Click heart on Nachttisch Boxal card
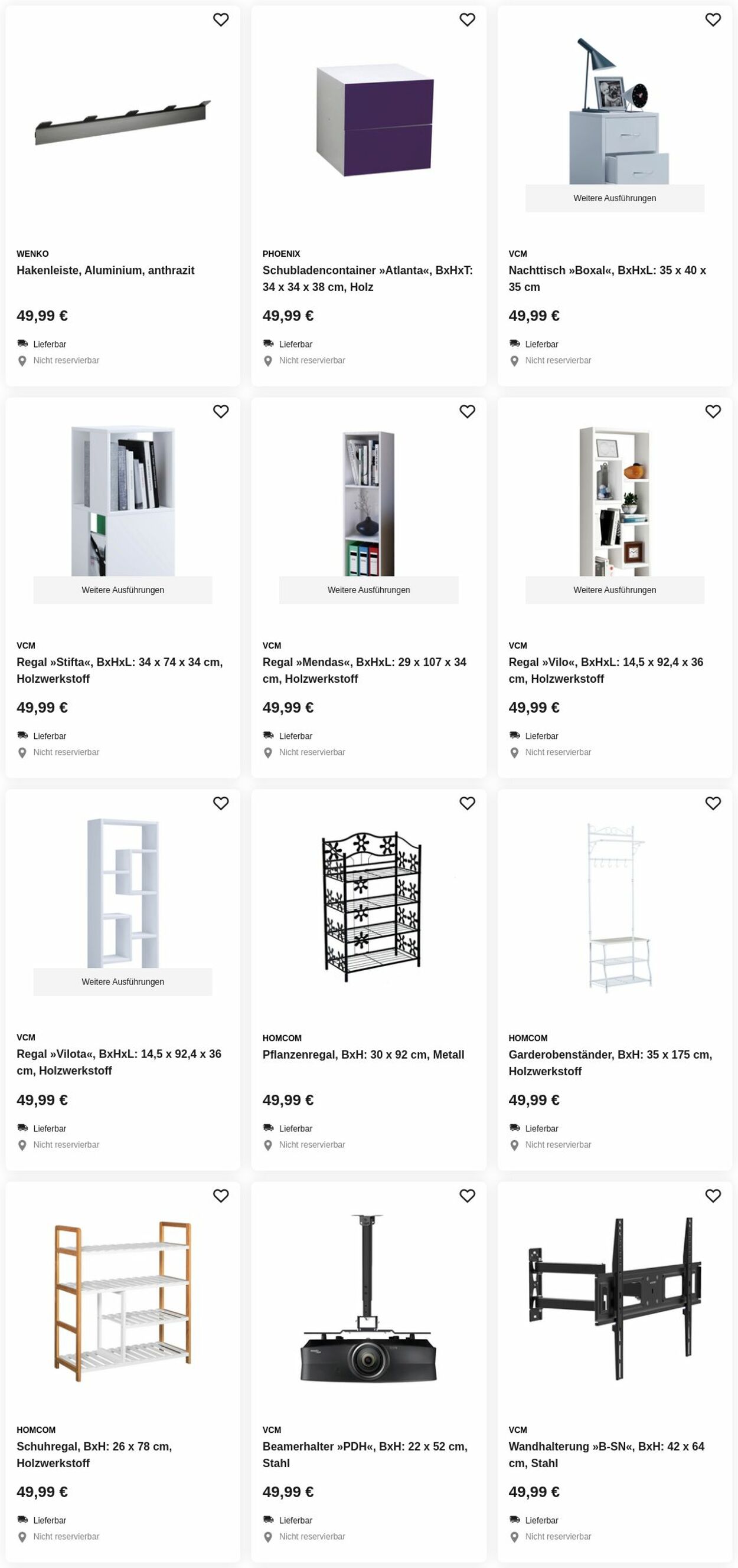Image resolution: width=738 pixels, height=1568 pixels. (713, 19)
